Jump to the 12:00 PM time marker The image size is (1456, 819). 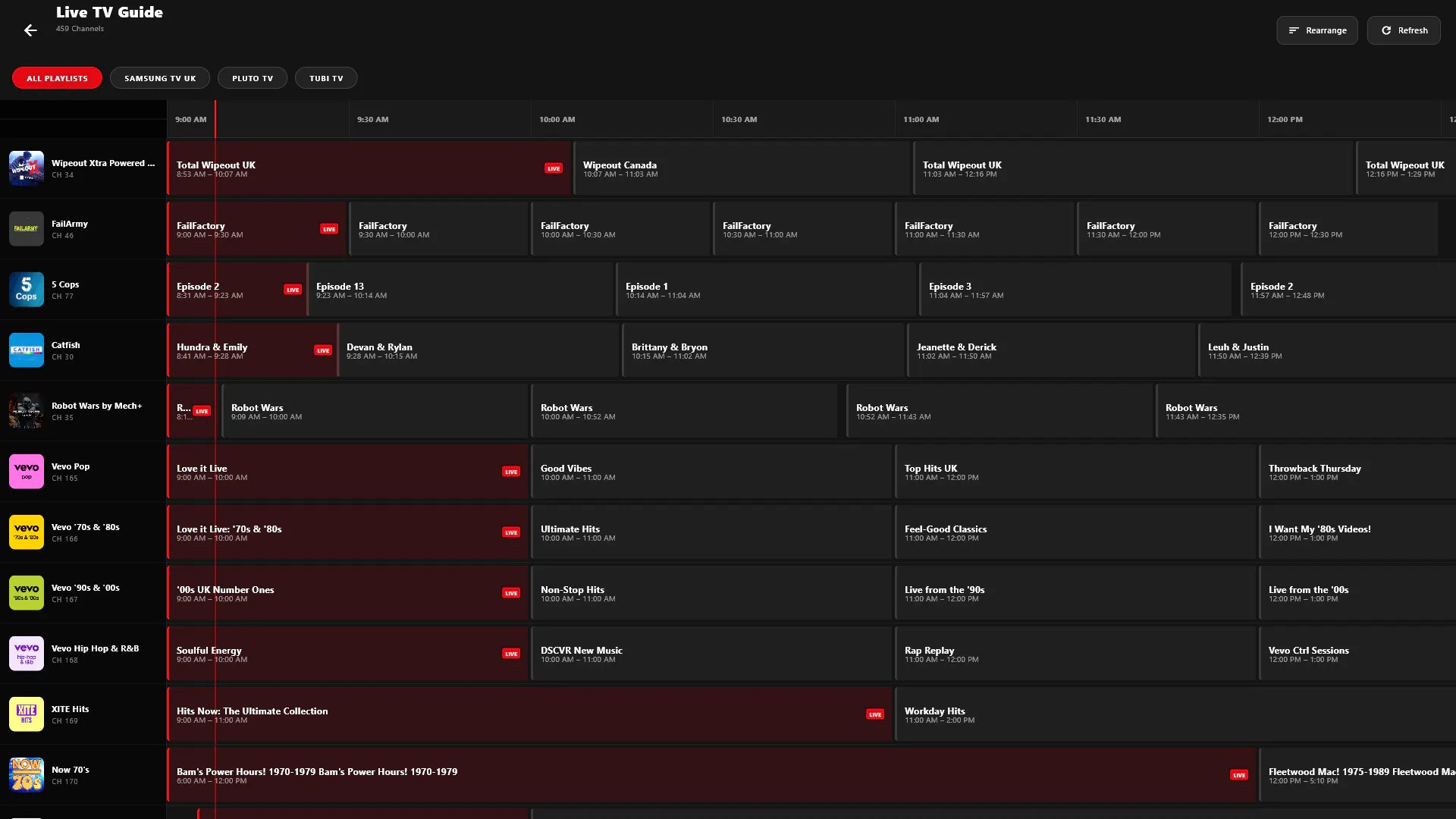tap(1285, 120)
